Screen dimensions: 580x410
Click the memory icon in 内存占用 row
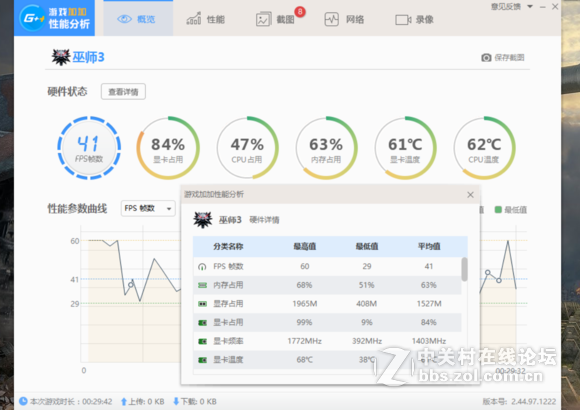tap(202, 285)
